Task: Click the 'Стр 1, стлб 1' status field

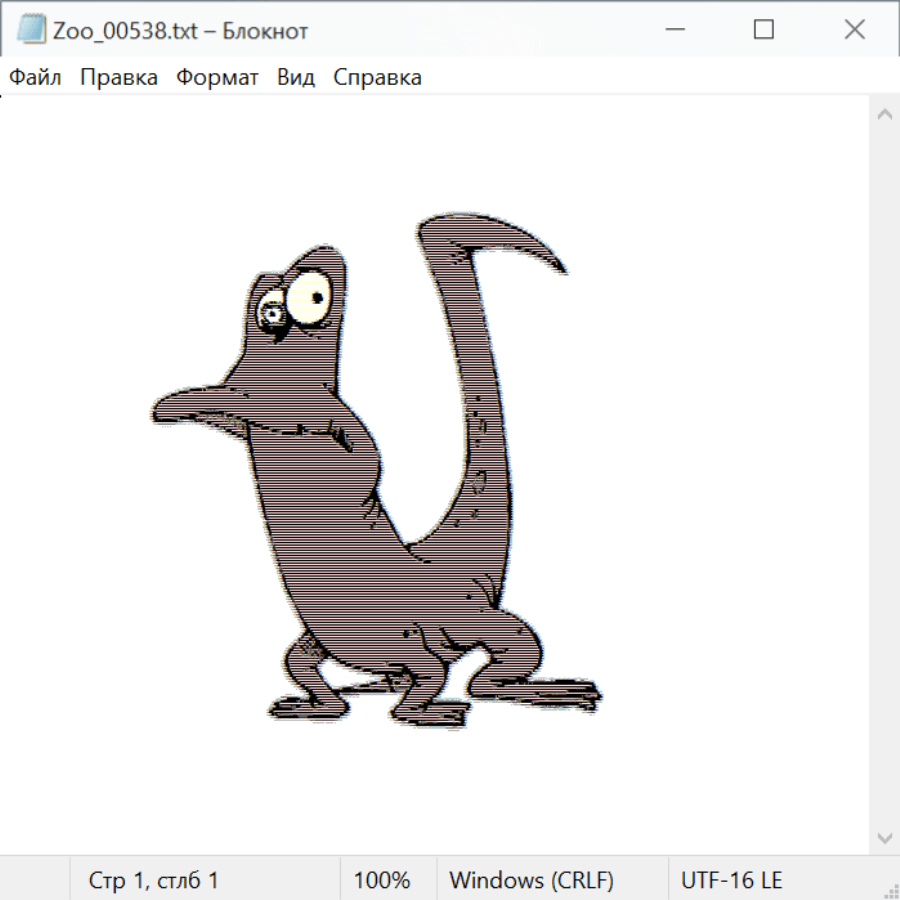Action: (154, 880)
